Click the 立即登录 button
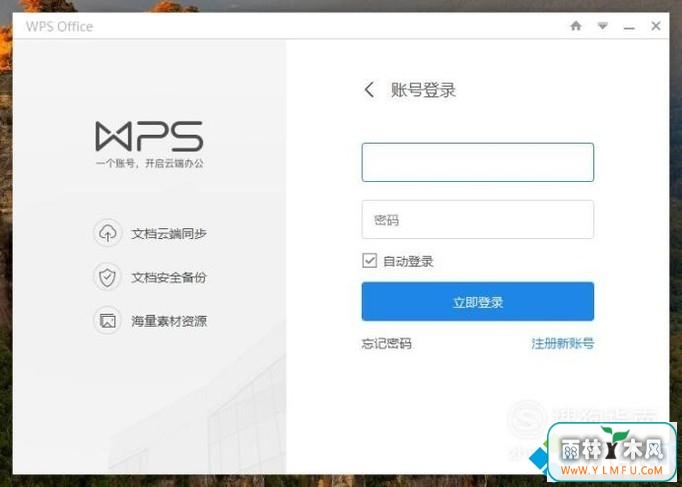Viewport: 682px width, 487px height. (x=478, y=301)
